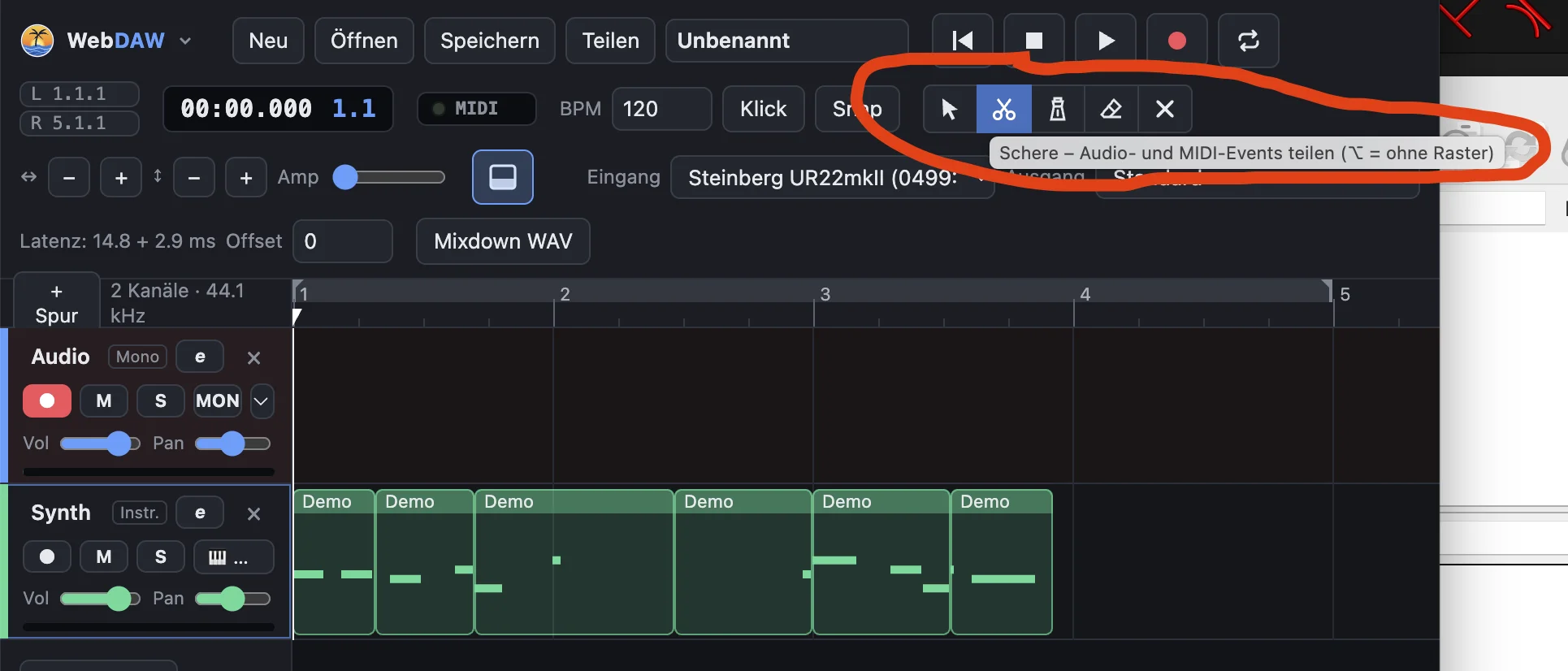1568x671 pixels.
Task: Toggle the loop cycle button
Action: point(1249,41)
